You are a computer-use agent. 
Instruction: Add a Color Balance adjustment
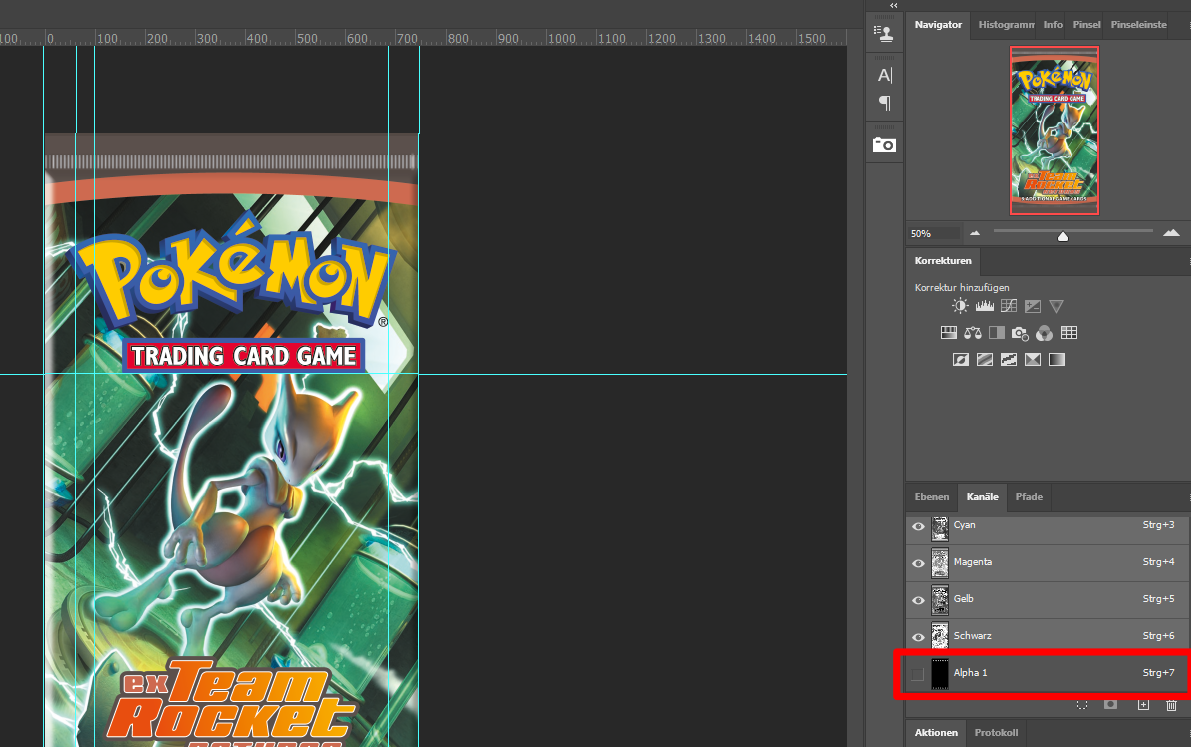click(x=973, y=333)
